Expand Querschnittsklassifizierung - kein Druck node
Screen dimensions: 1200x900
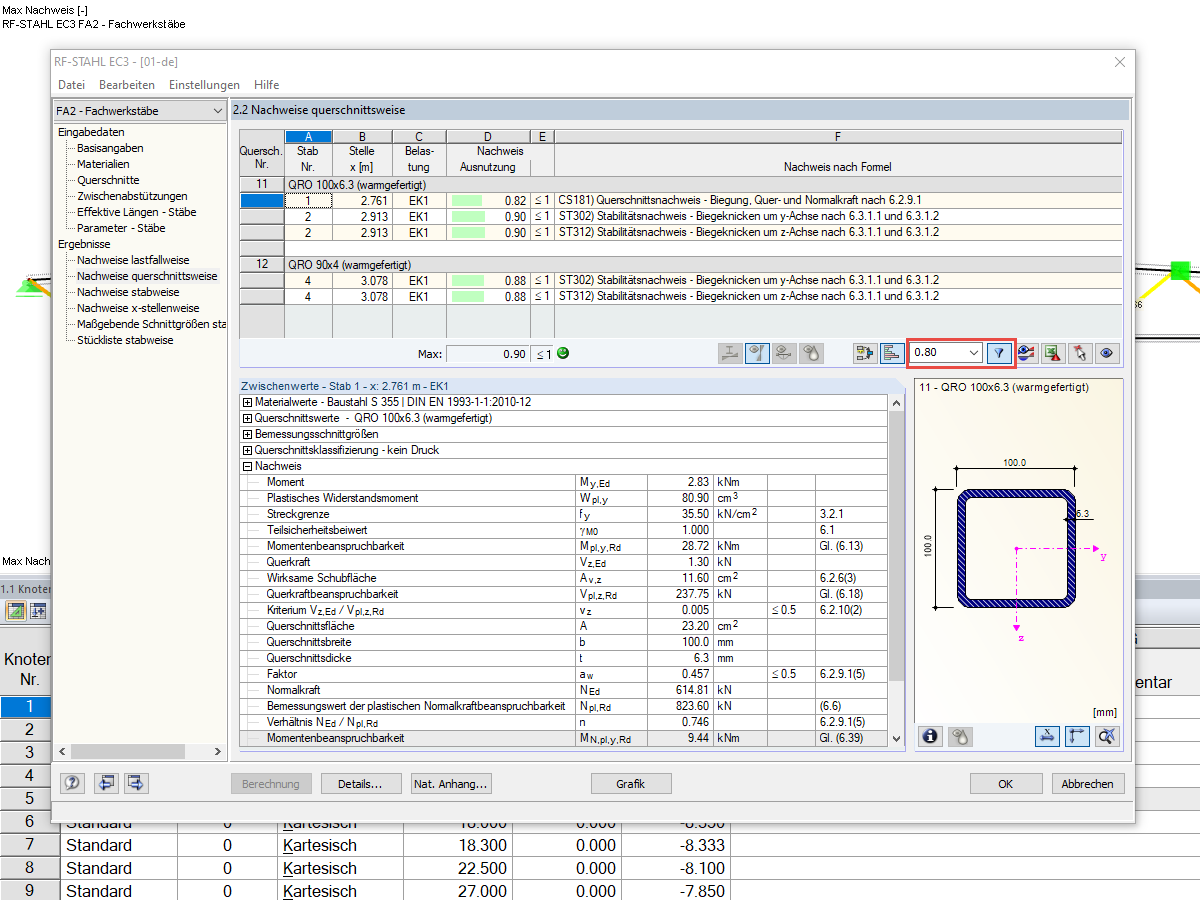click(x=247, y=450)
